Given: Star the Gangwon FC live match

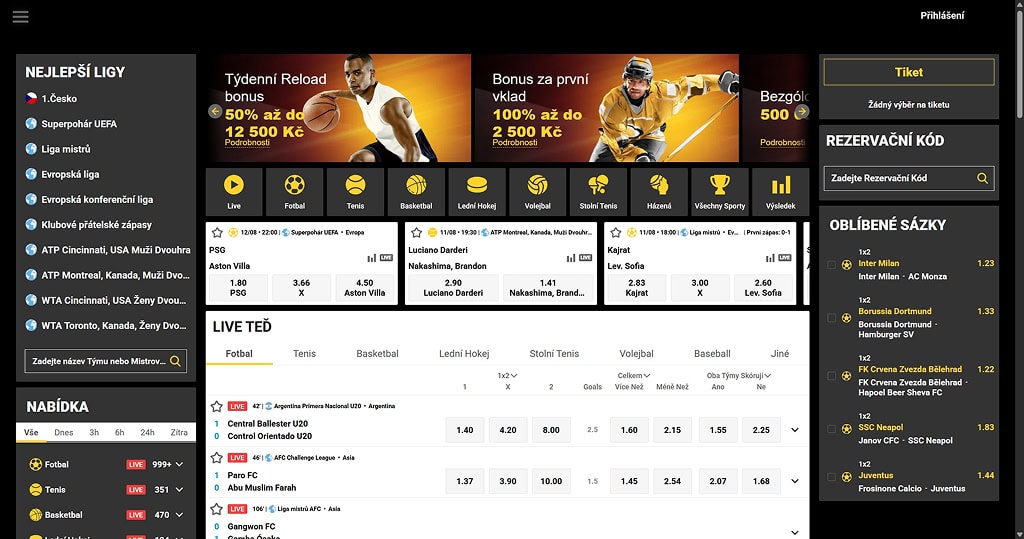Looking at the screenshot, I should [x=217, y=509].
